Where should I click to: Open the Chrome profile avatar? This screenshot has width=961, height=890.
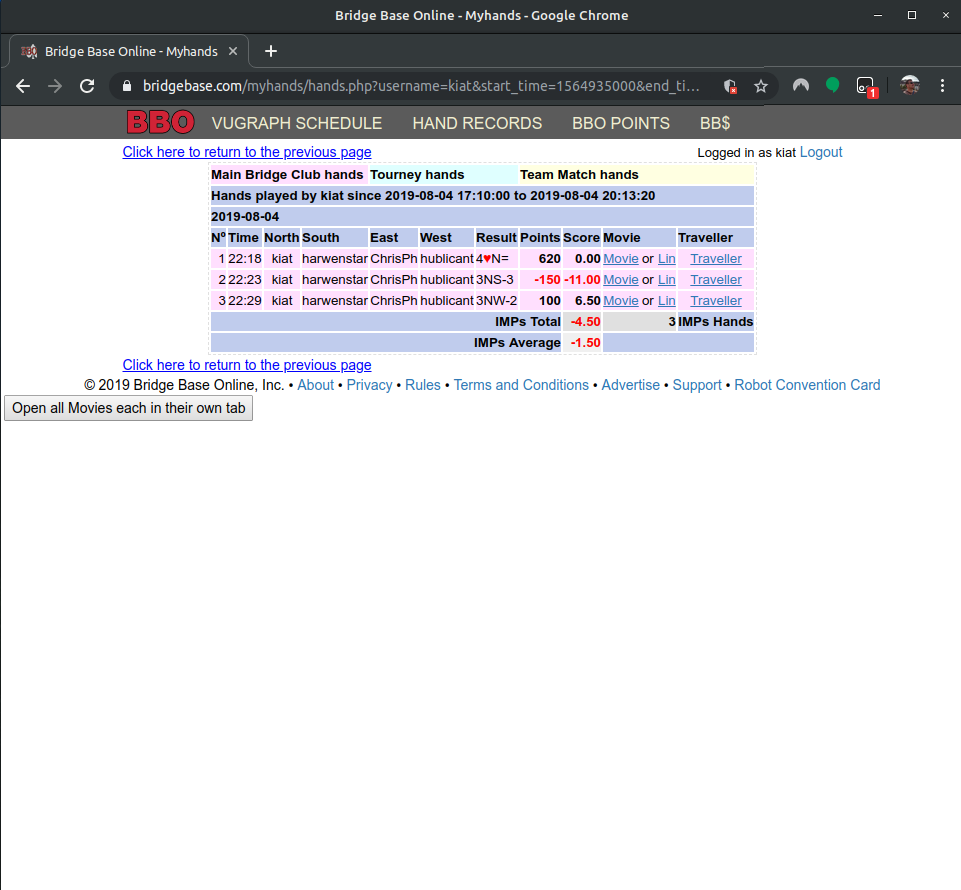click(x=909, y=86)
